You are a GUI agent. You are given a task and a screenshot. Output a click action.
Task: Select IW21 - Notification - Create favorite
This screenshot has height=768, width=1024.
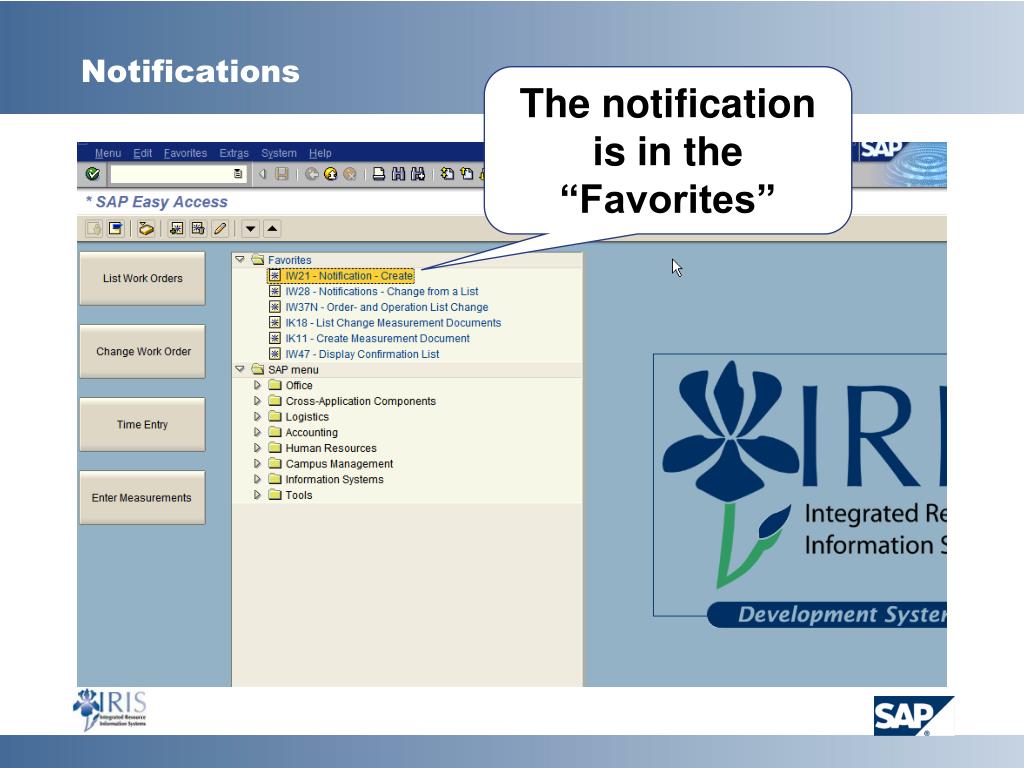(349, 276)
